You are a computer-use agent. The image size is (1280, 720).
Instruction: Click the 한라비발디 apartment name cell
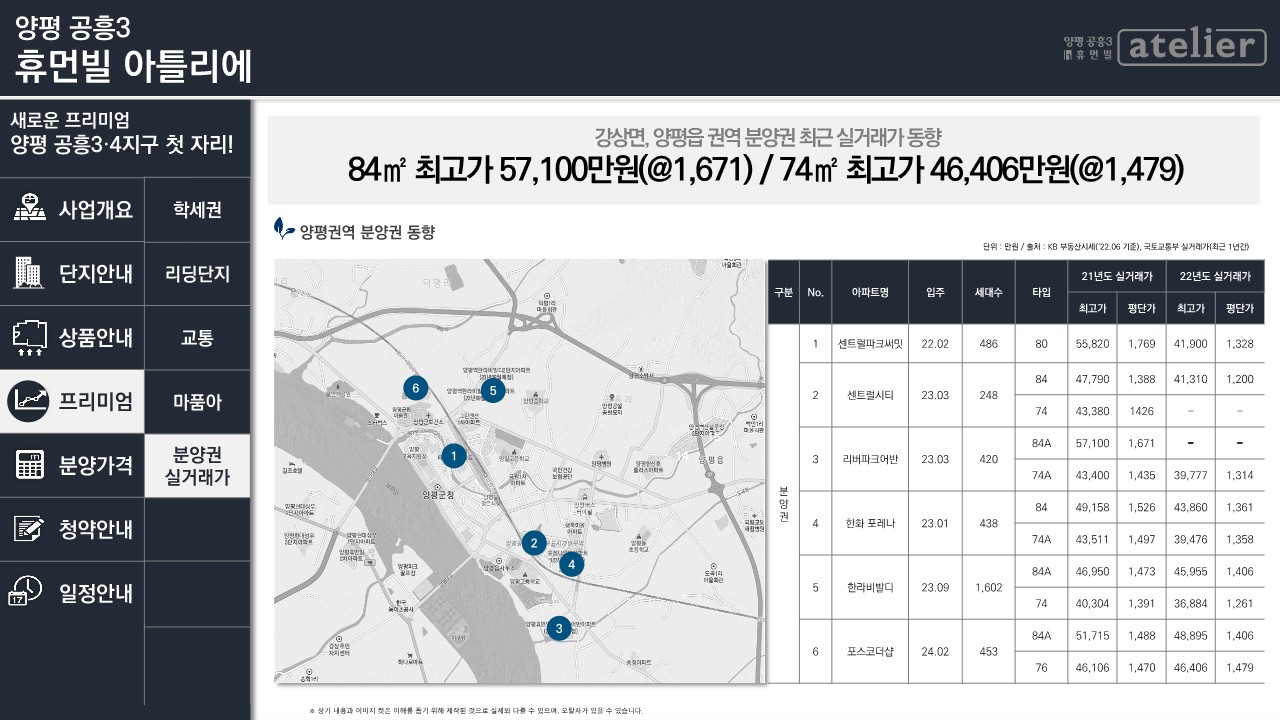[x=870, y=587]
